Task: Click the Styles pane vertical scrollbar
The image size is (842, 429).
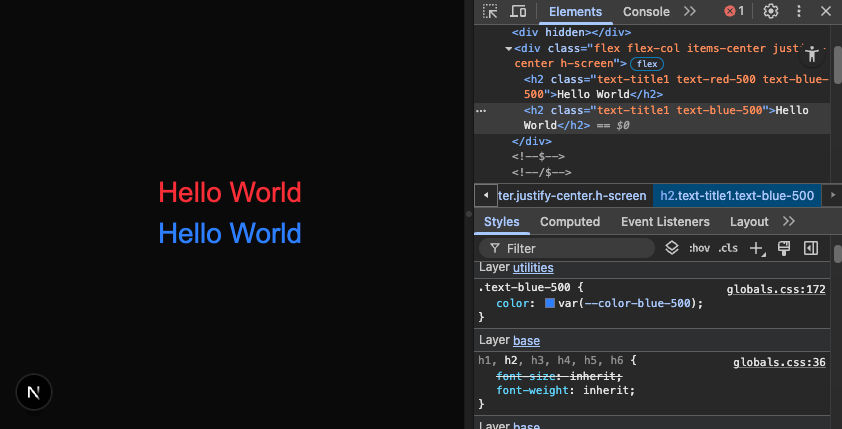Action: [837, 253]
